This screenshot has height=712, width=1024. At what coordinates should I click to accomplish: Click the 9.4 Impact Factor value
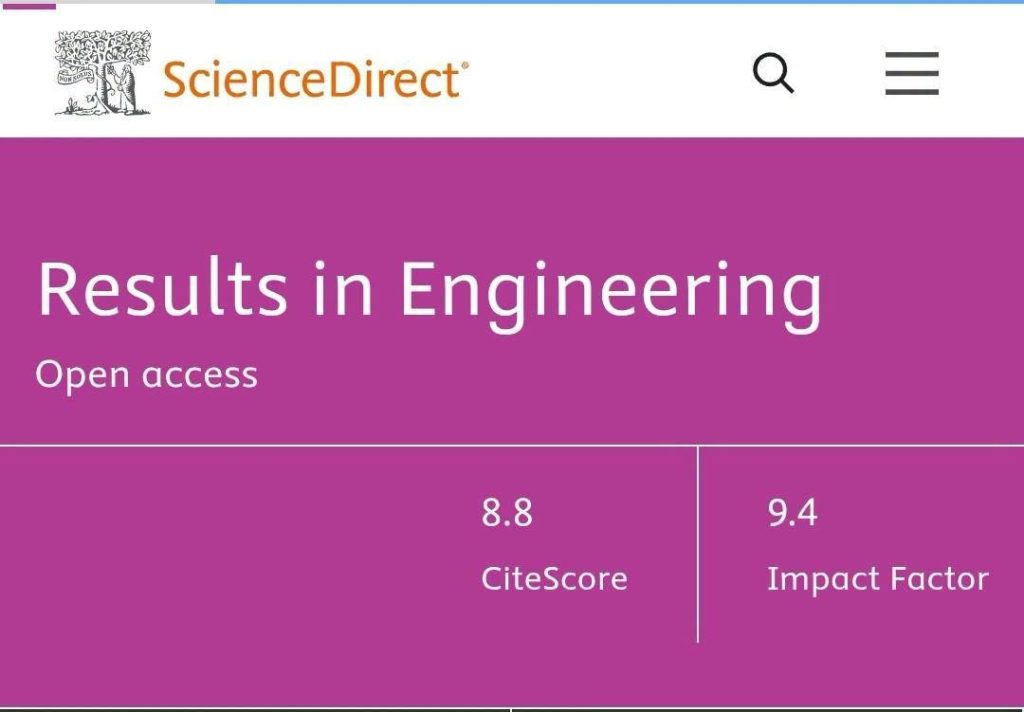point(792,512)
